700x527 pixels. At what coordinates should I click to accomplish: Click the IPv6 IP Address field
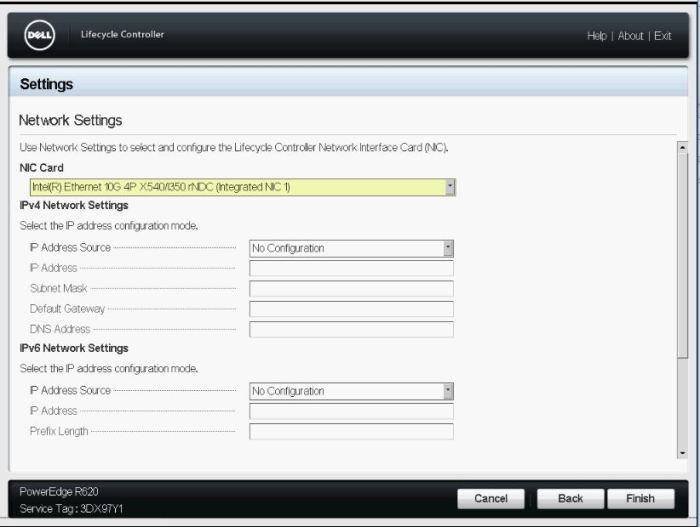351,411
